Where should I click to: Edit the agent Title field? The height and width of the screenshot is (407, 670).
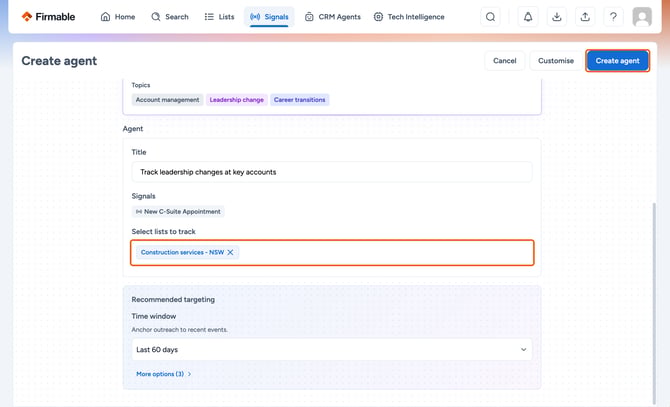coord(332,172)
